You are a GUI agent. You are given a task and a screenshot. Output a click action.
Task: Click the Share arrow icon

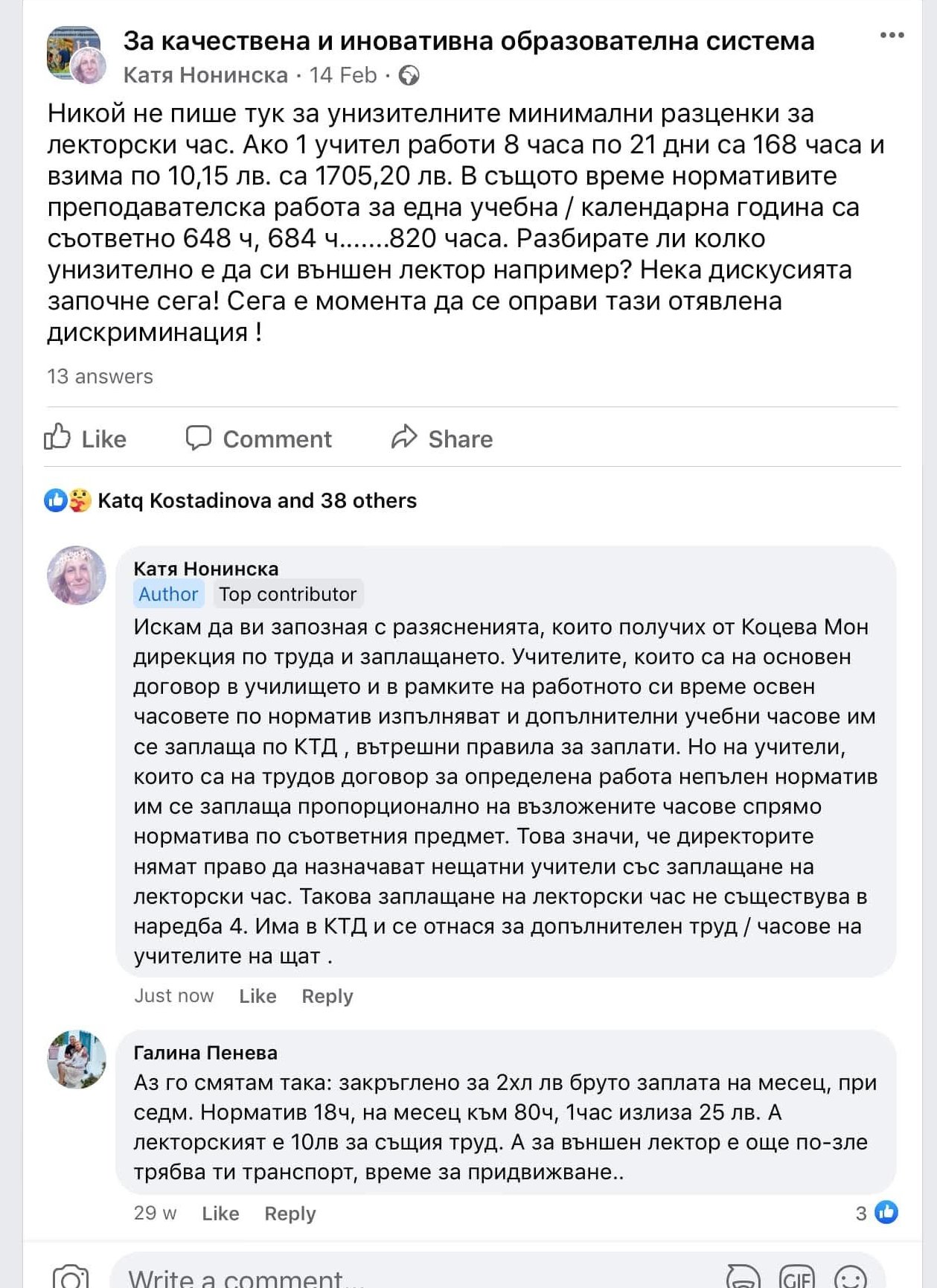404,438
